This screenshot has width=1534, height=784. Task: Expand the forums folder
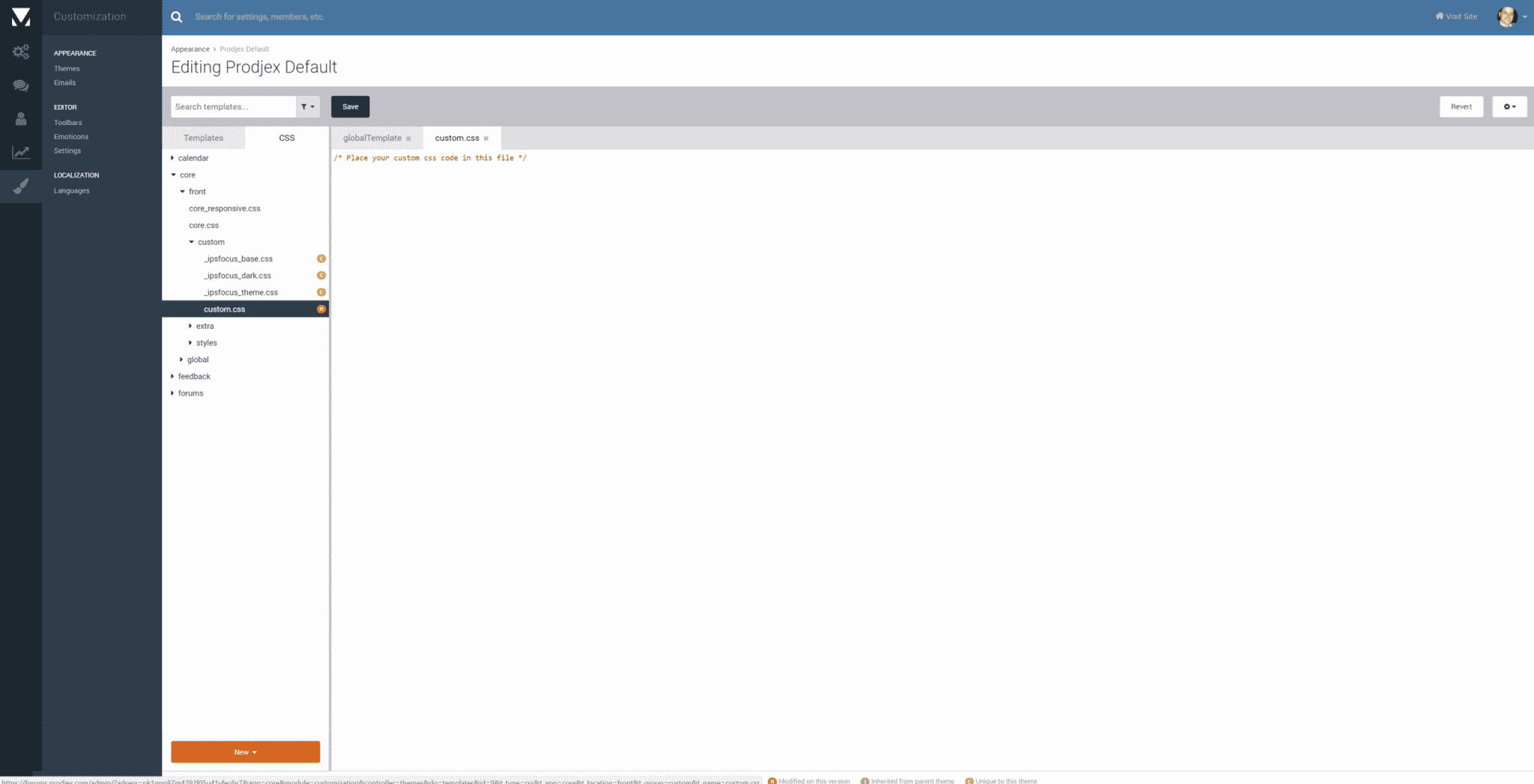pyautogui.click(x=173, y=393)
